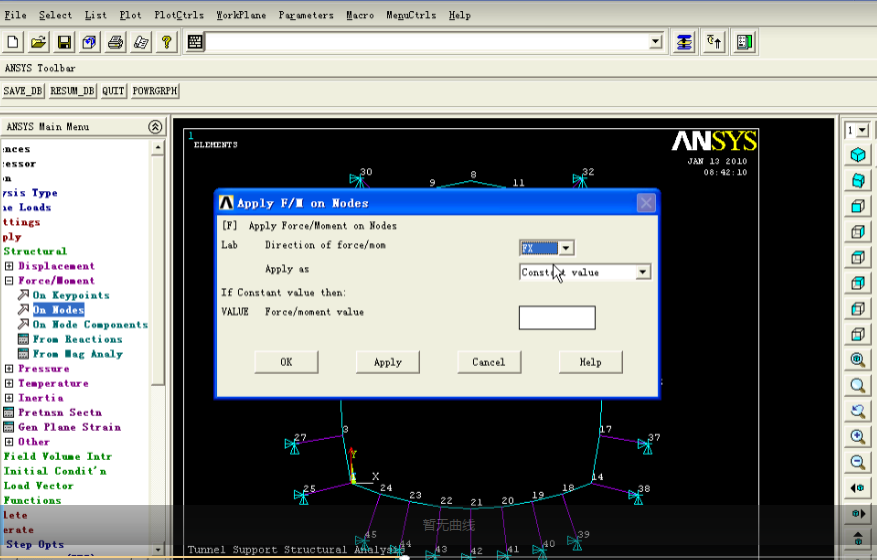This screenshot has height=560, width=877.
Task: Click the command prompt keyboard icon
Action: (195, 42)
